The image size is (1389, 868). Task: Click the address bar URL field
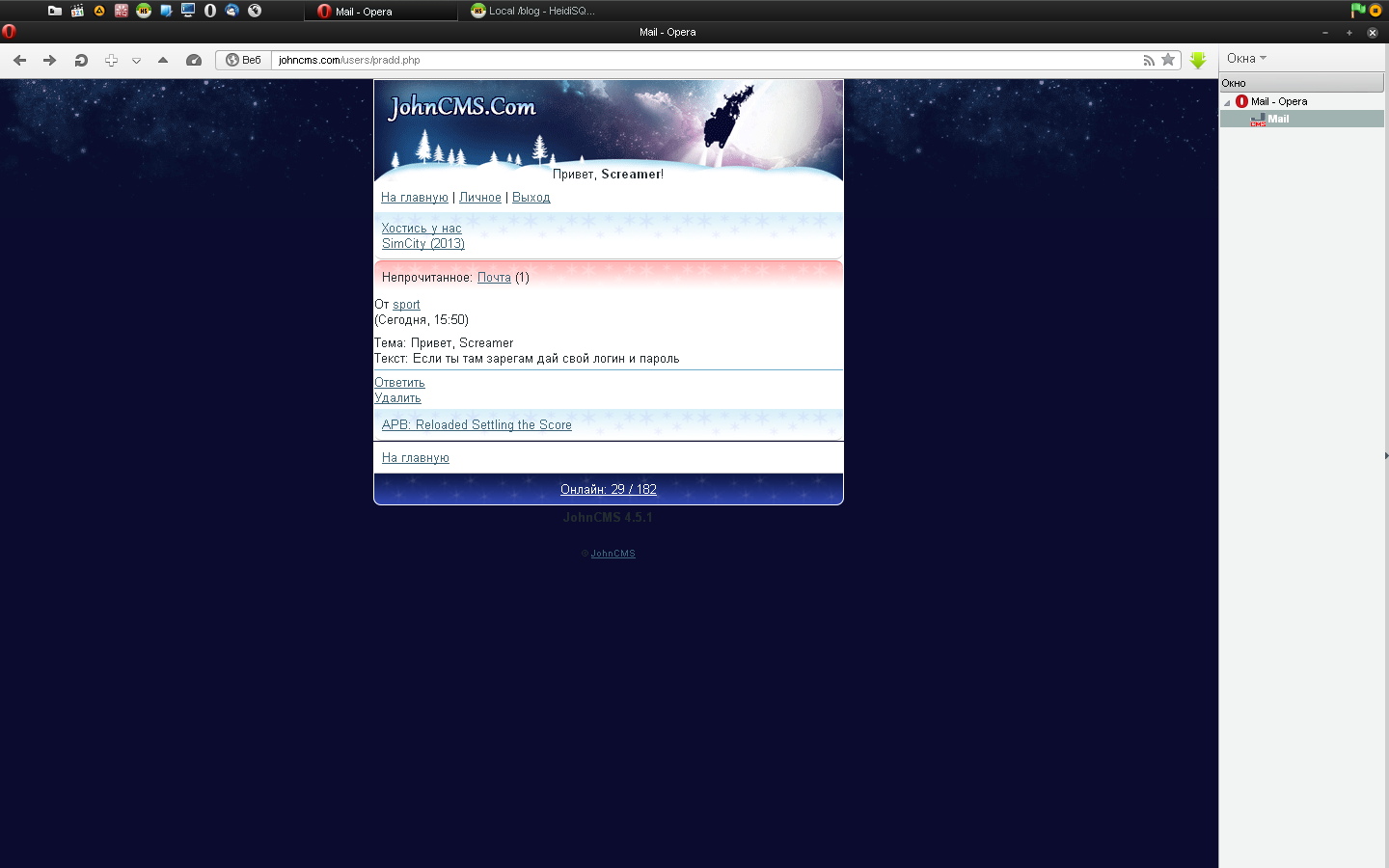675,60
